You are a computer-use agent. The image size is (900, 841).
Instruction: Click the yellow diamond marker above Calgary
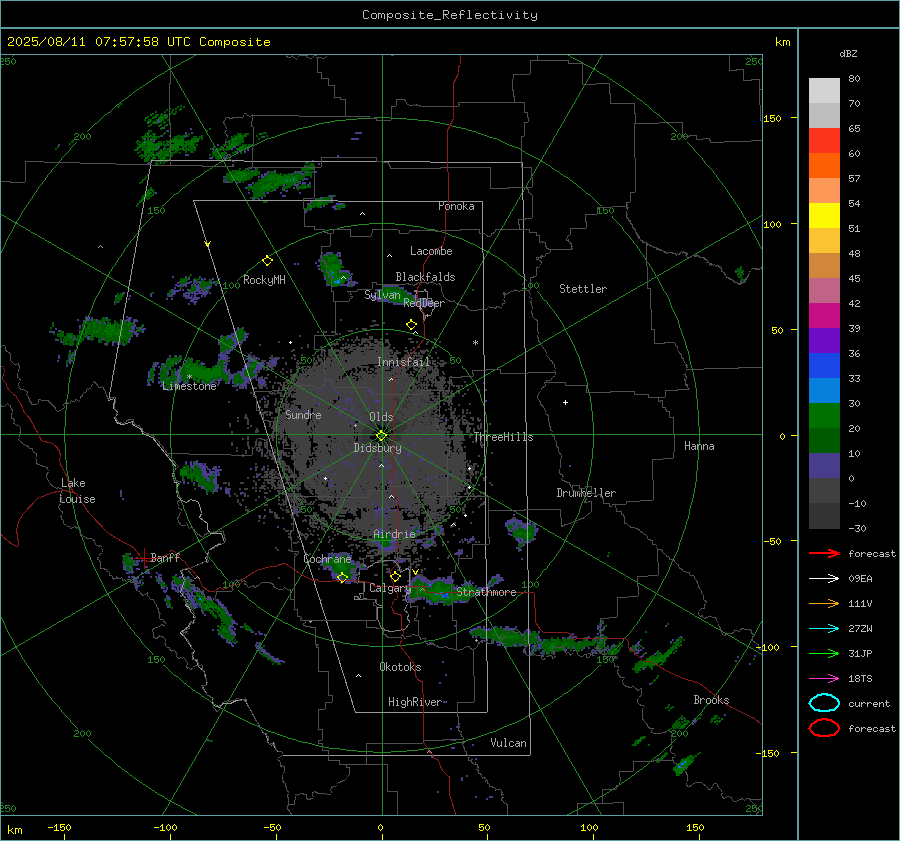pos(395,576)
